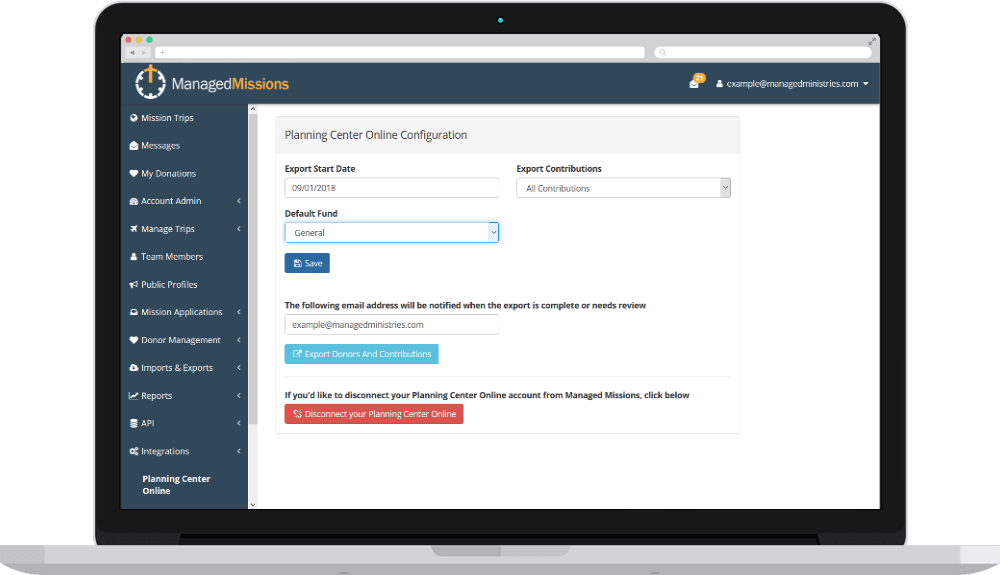
Task: Expand the Account Admin submenu chevron
Action: (239, 201)
